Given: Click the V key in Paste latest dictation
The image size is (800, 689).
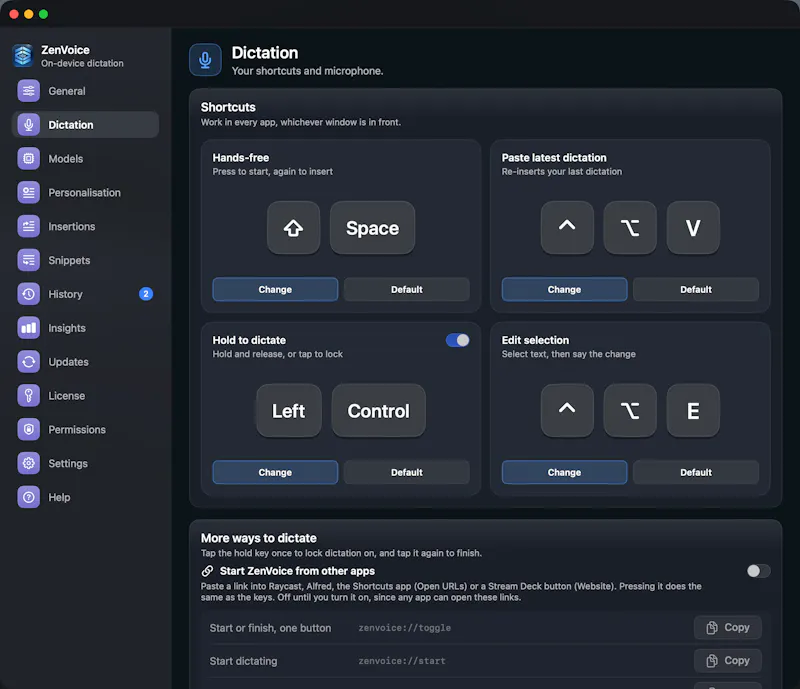Looking at the screenshot, I should point(693,228).
